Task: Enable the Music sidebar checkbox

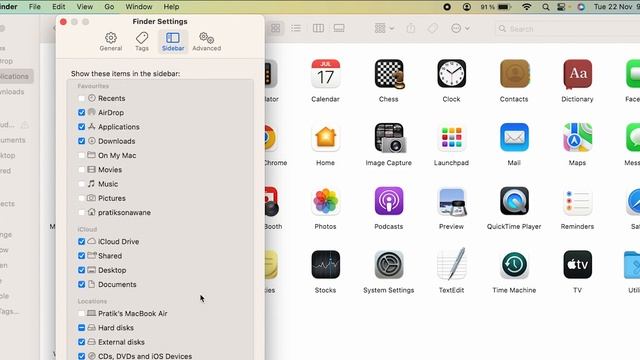Action: (81, 184)
